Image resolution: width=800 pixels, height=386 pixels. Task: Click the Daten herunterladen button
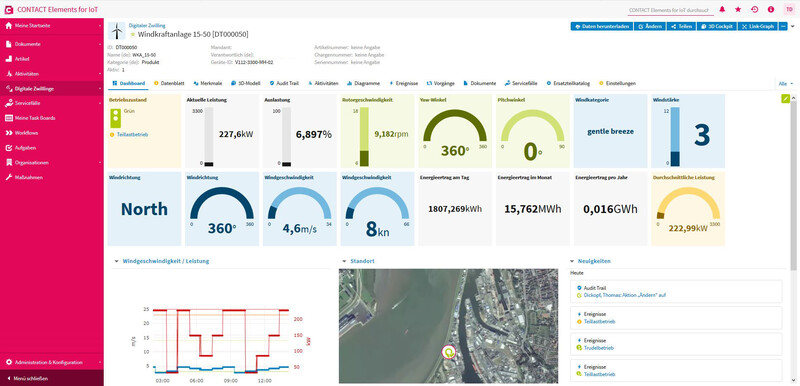point(602,27)
